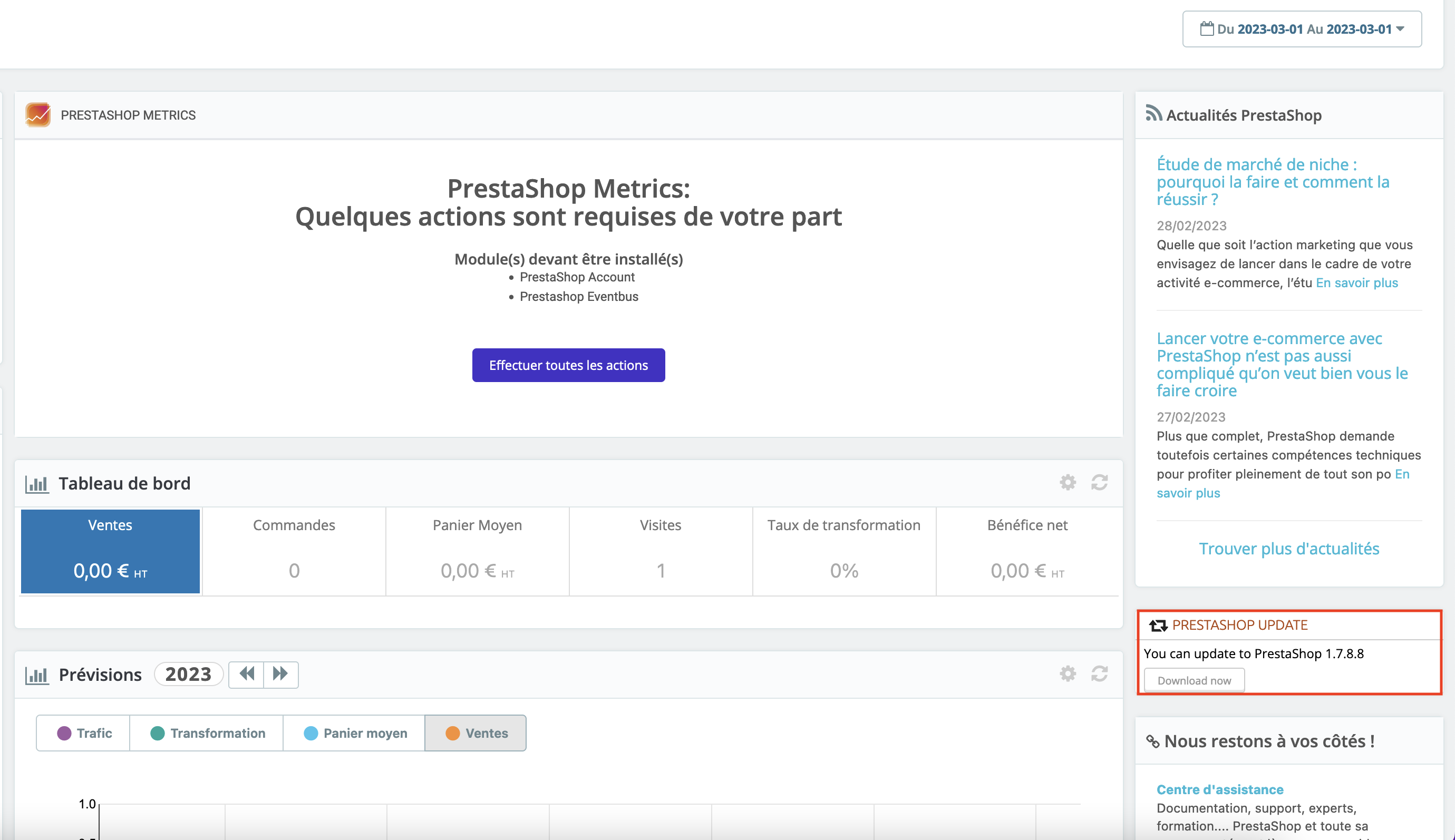Toggle the Trafic series in forecast chart
Screen dimensions: 1455x840
pyautogui.click(x=84, y=733)
